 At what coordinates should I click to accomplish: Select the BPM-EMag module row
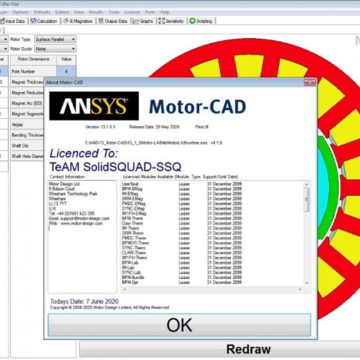pos(182,189)
